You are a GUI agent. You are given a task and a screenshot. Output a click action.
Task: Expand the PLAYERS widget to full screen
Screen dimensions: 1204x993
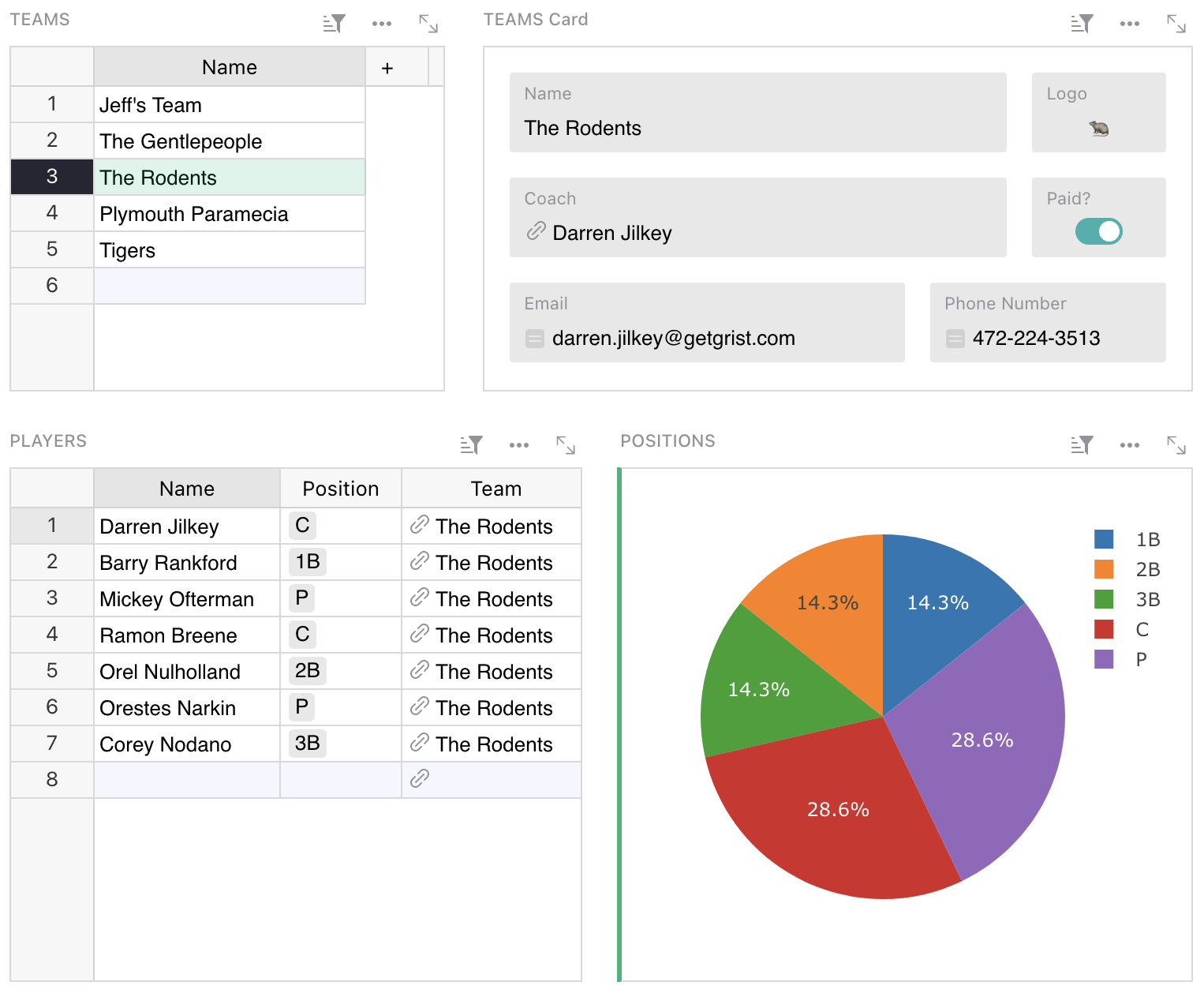click(x=566, y=444)
